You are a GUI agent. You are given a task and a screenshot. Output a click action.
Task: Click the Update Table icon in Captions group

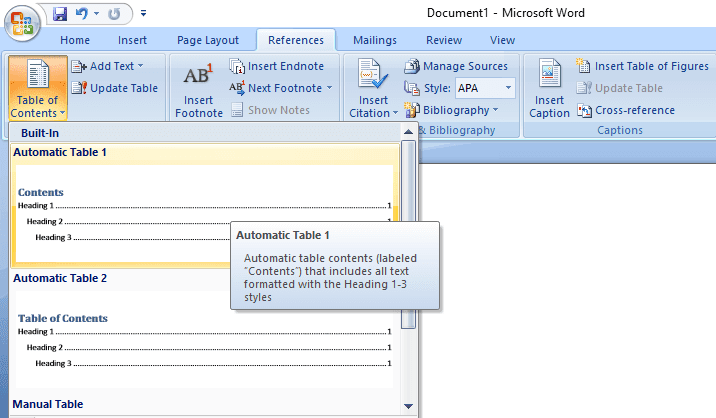[584, 88]
